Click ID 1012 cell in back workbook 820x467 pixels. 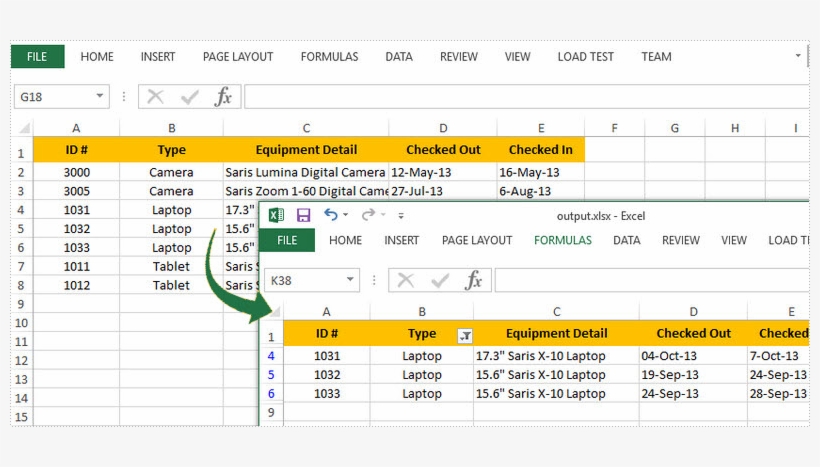[76, 285]
